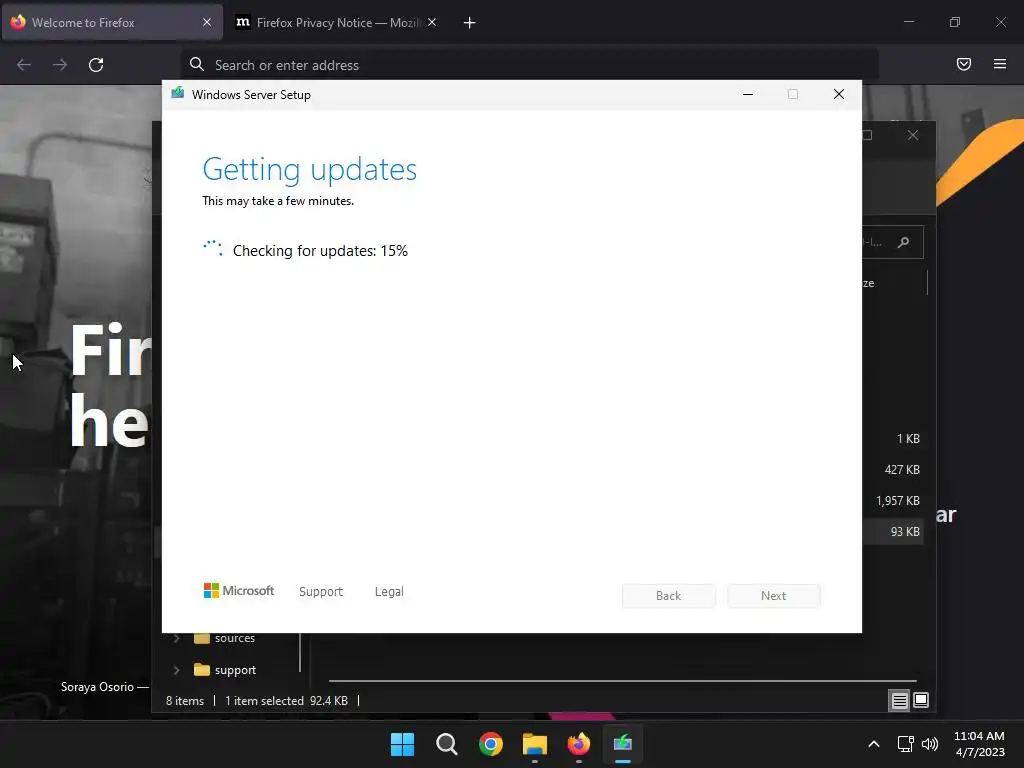Screen dimensions: 1024x768
Task: Click the Firefox forward arrow
Action: (60, 65)
